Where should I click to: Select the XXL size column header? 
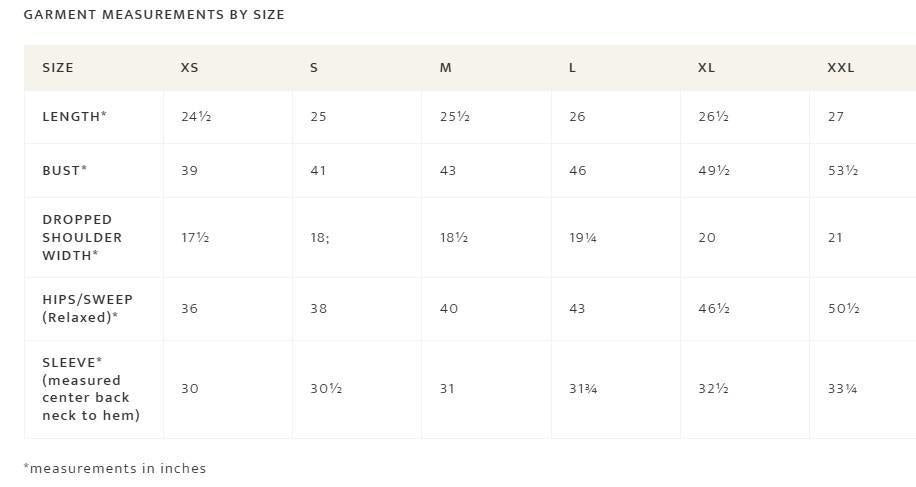coord(841,68)
